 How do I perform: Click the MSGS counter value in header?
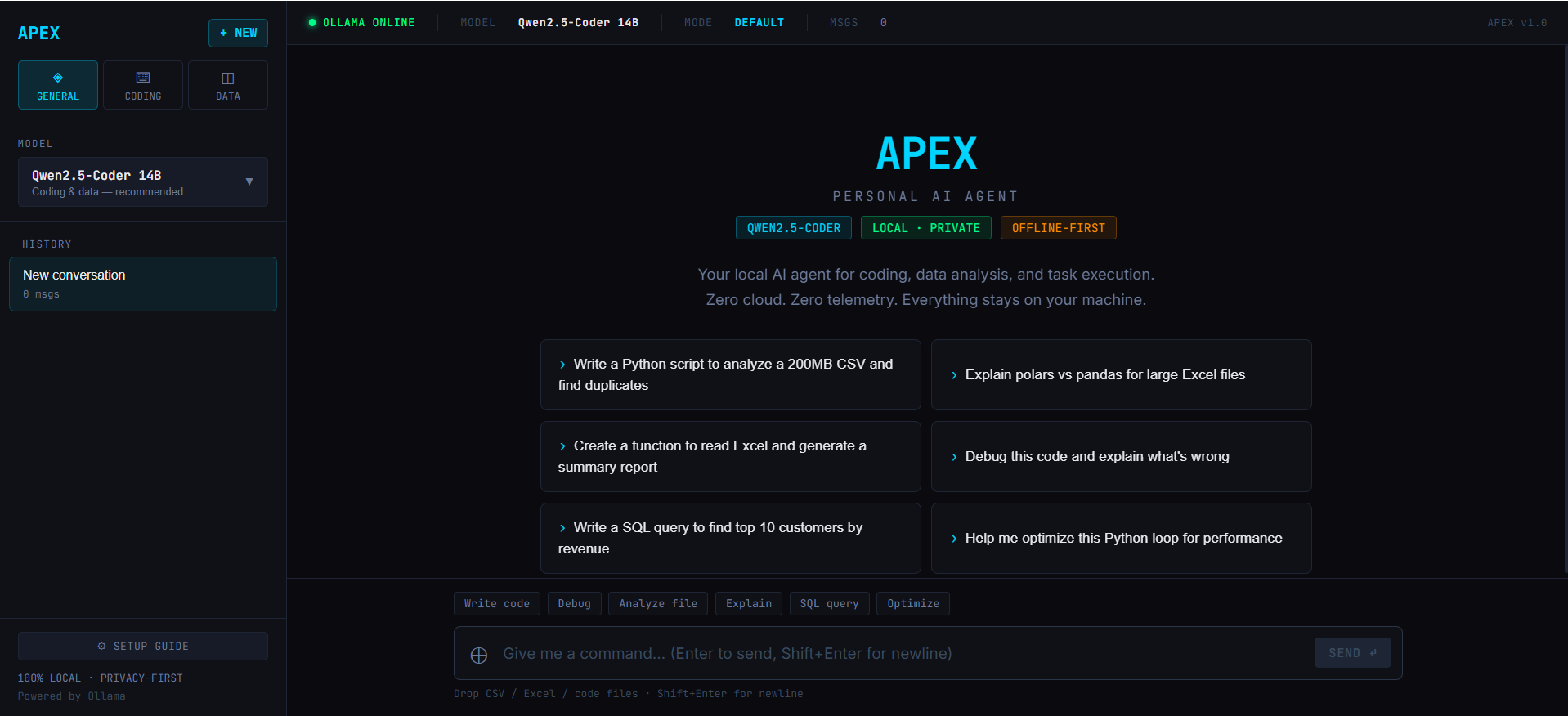click(884, 22)
